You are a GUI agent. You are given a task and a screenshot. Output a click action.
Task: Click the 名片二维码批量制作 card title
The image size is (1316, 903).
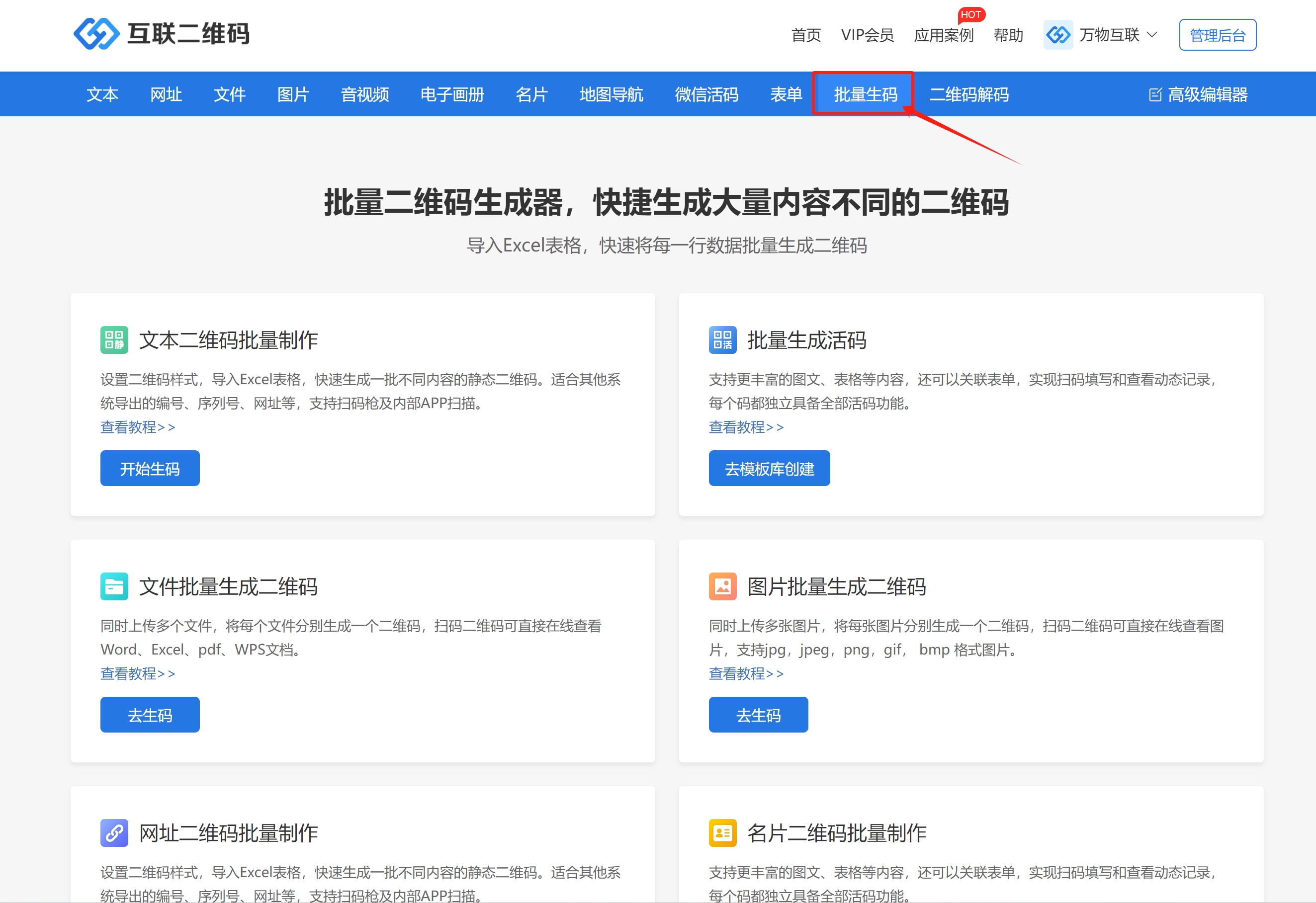tap(837, 833)
